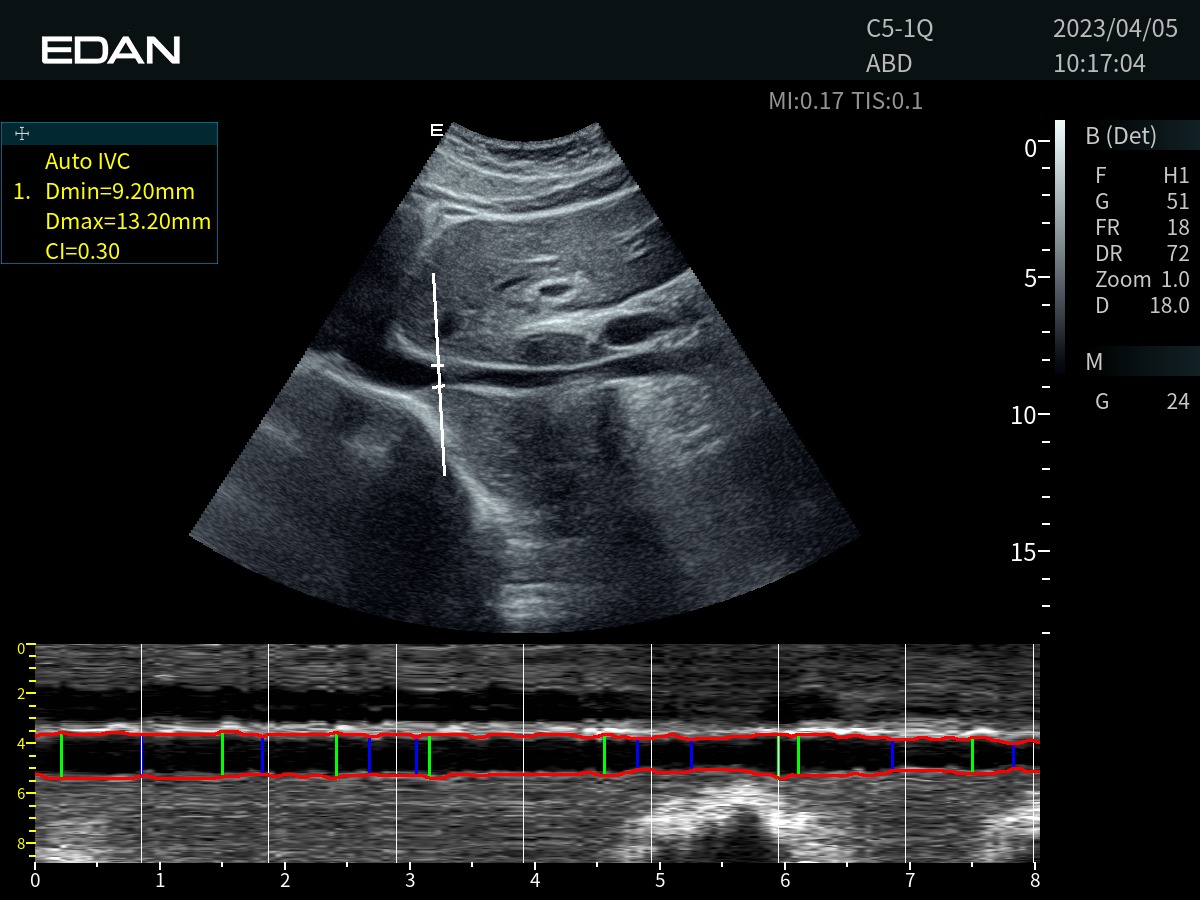Click the D 18.0 depth parameter
The height and width of the screenshot is (900, 1200).
(1142, 306)
